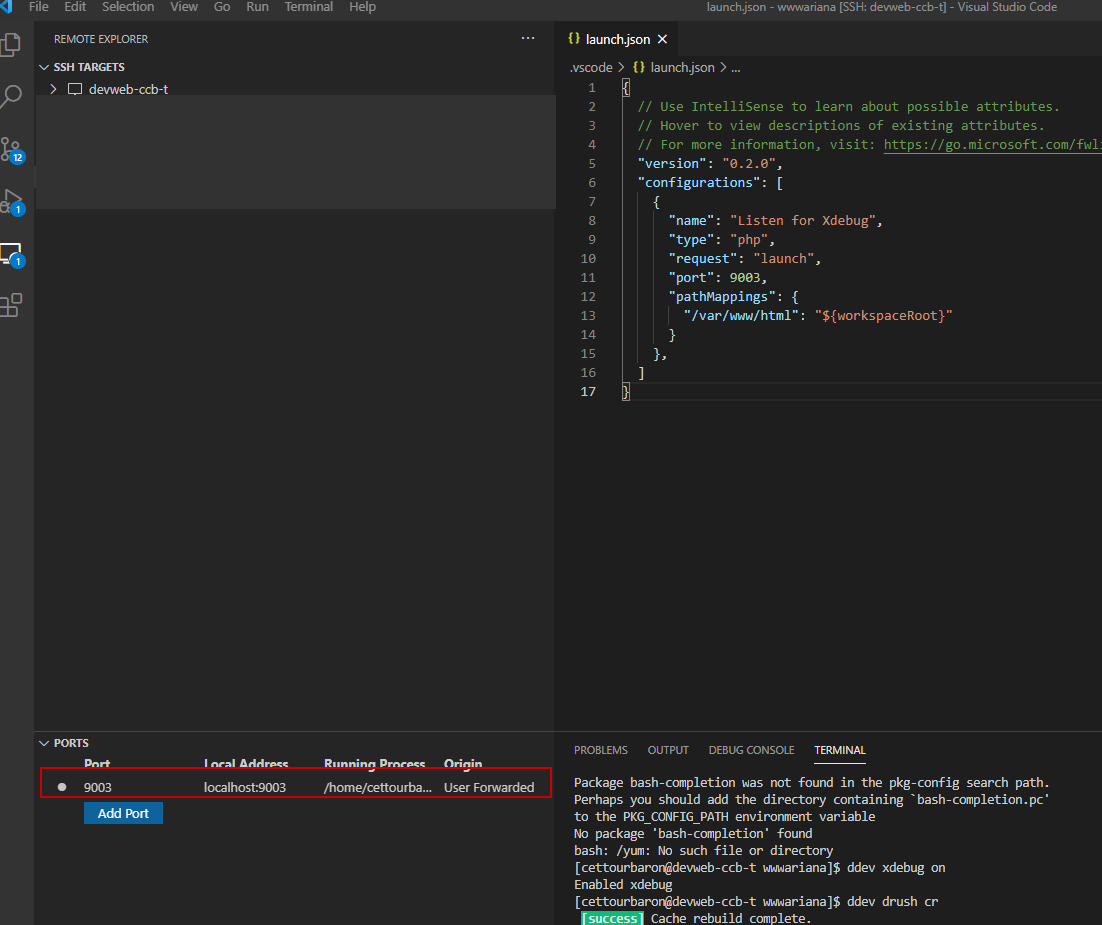Click the "${workspaceRoot}" value in editor
The width and height of the screenshot is (1102, 925).
tap(884, 316)
